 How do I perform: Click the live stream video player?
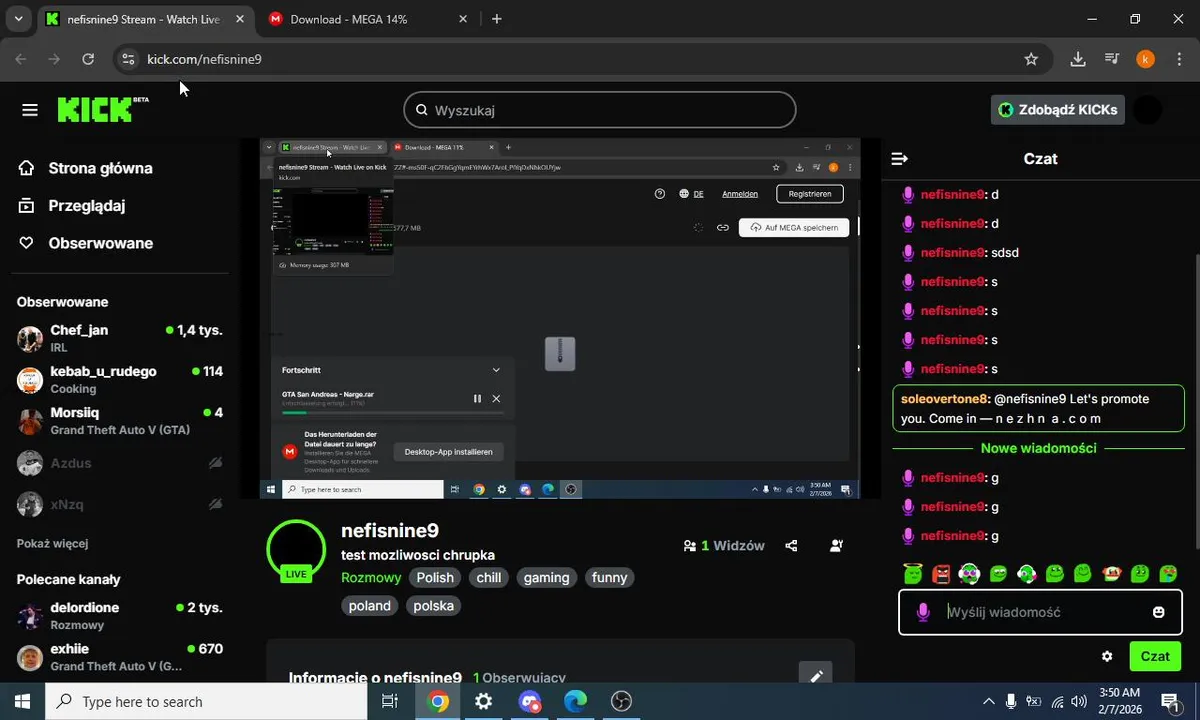tap(560, 318)
